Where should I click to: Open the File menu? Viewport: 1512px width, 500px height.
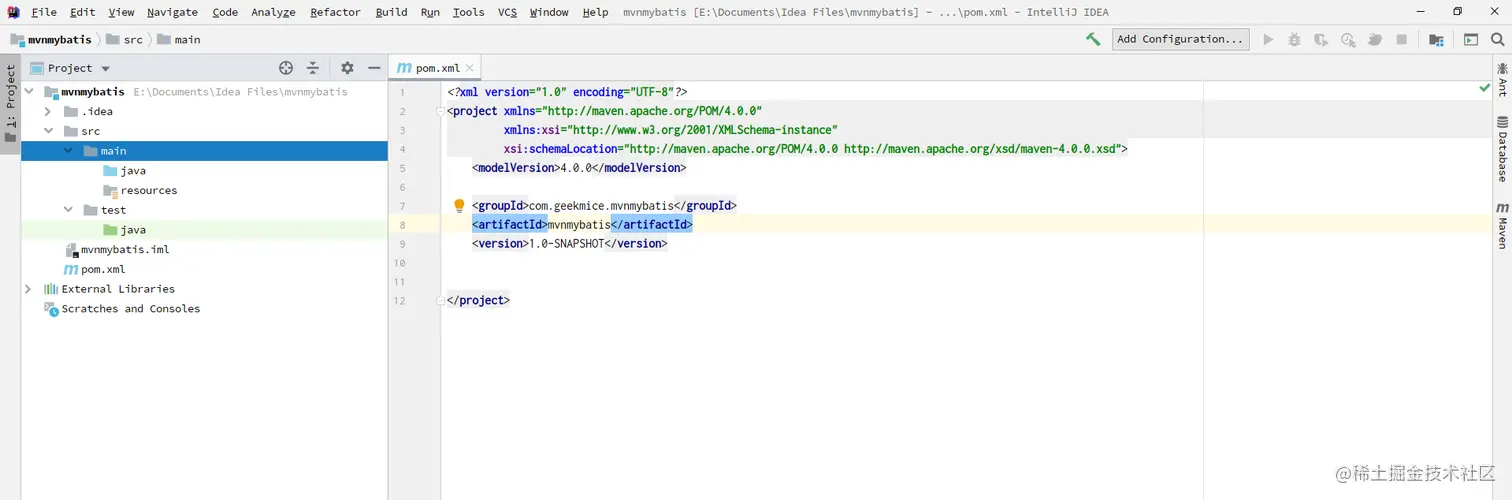44,12
